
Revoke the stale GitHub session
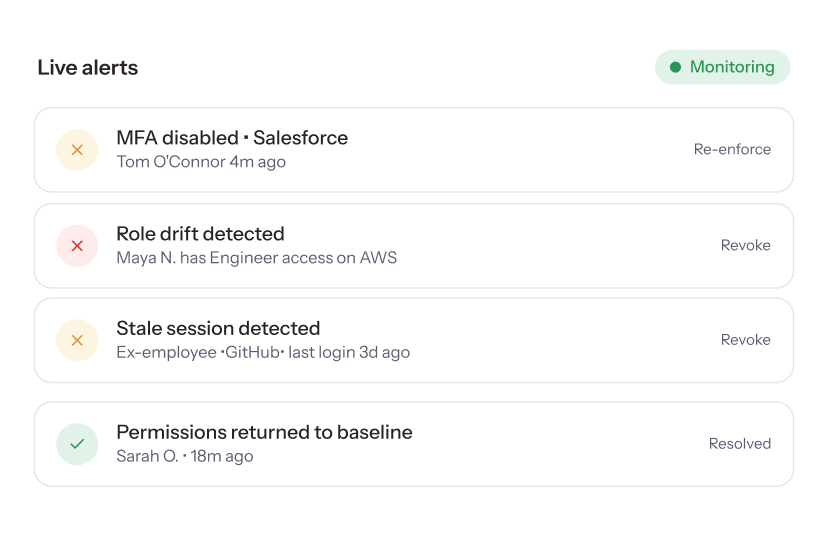[746, 340]
